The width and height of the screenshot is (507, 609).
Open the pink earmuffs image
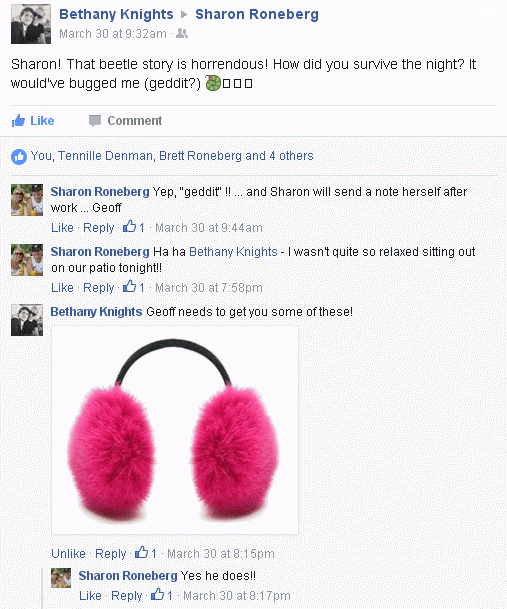(x=175, y=430)
